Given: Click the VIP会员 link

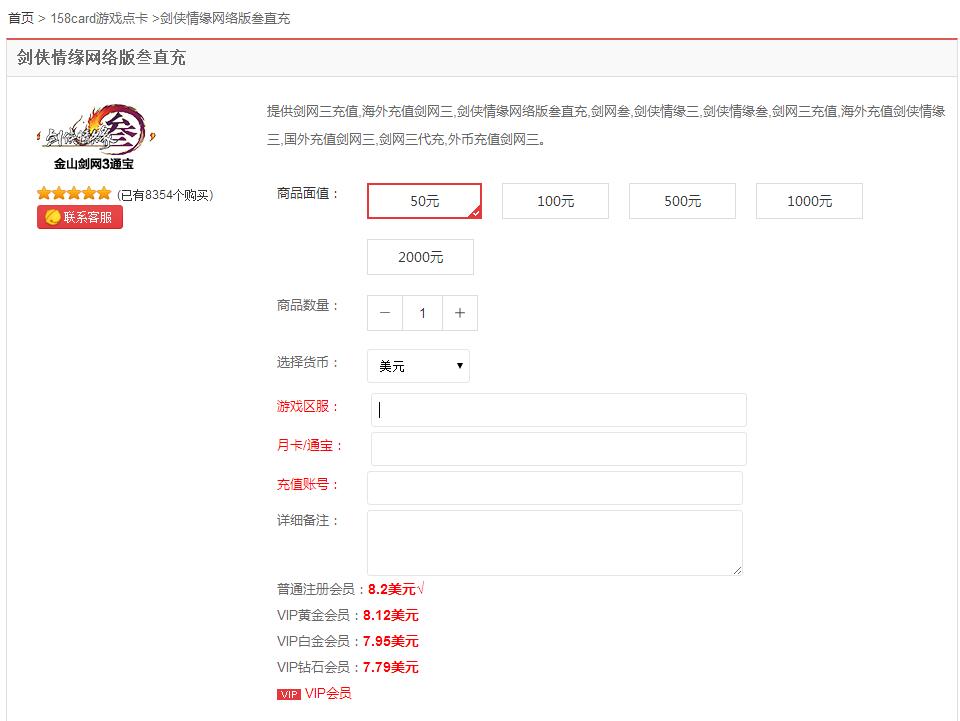Looking at the screenshot, I should coord(328,693).
